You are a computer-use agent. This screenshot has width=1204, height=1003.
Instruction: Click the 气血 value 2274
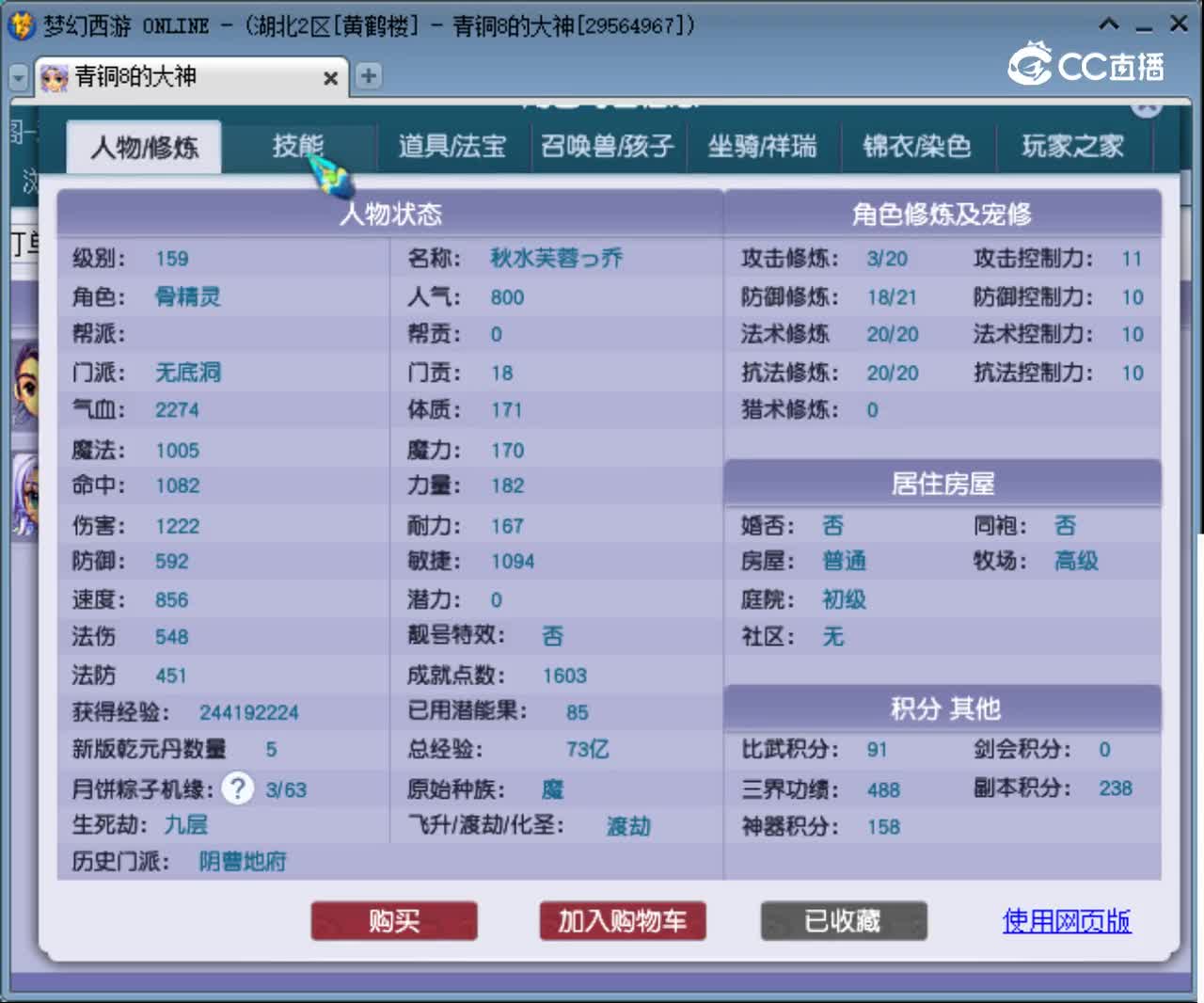[177, 410]
